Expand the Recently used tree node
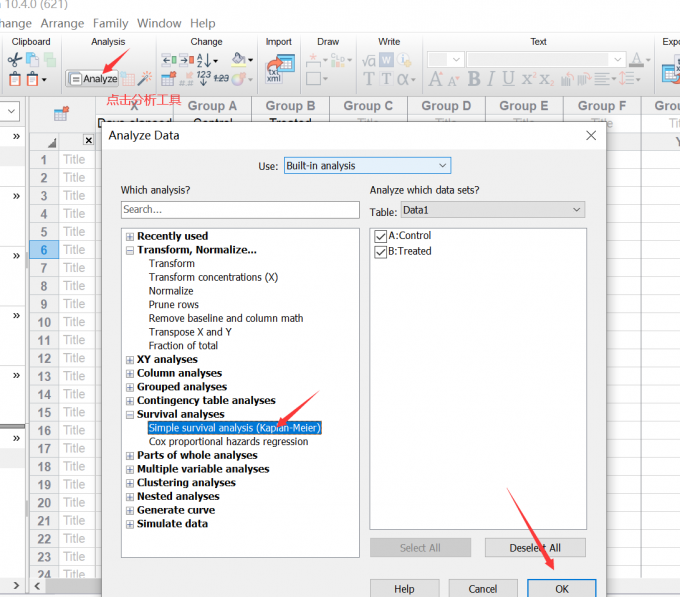Image resolution: width=680 pixels, height=597 pixels. point(130,237)
